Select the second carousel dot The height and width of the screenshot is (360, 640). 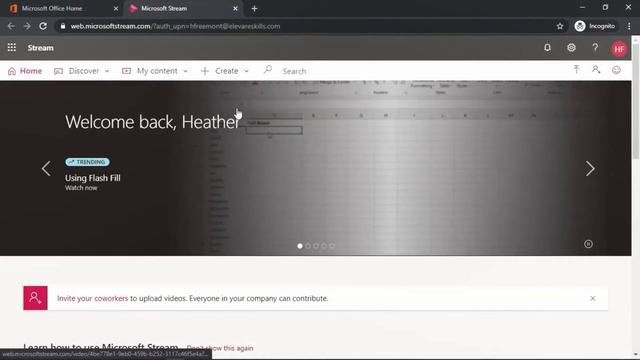tap(308, 246)
